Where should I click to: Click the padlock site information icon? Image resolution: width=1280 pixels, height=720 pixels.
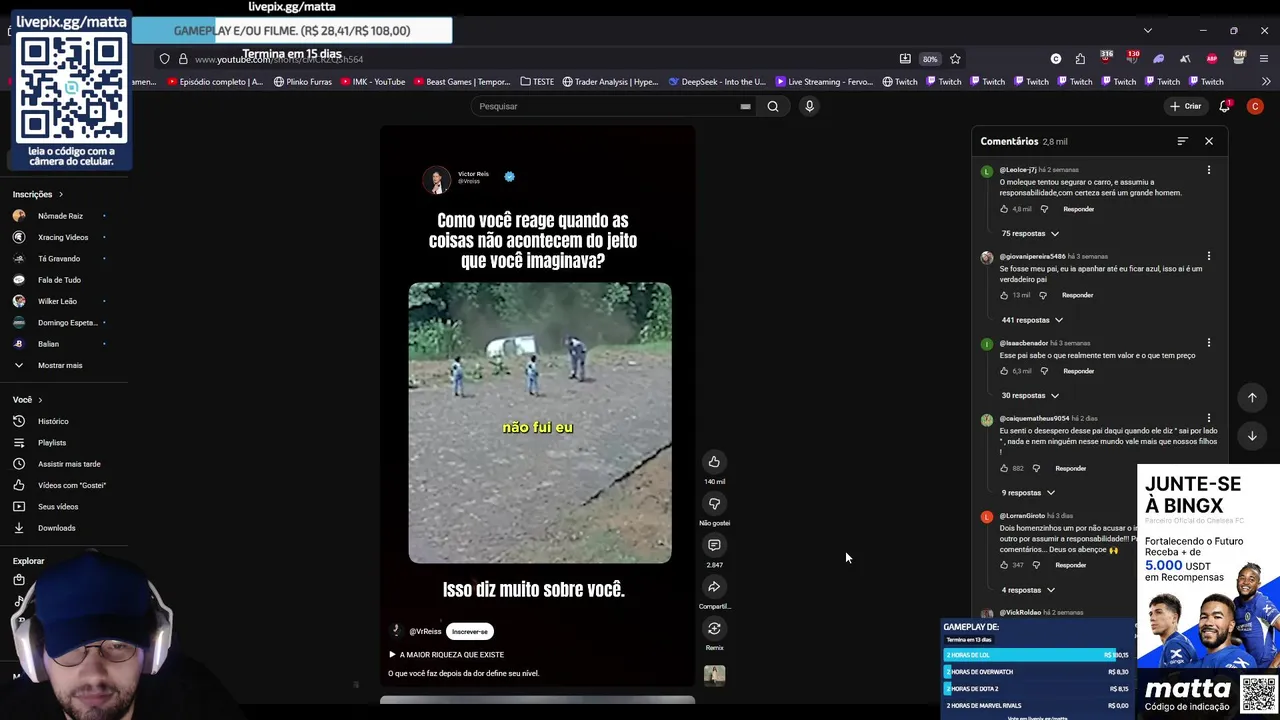pyautogui.click(x=183, y=59)
